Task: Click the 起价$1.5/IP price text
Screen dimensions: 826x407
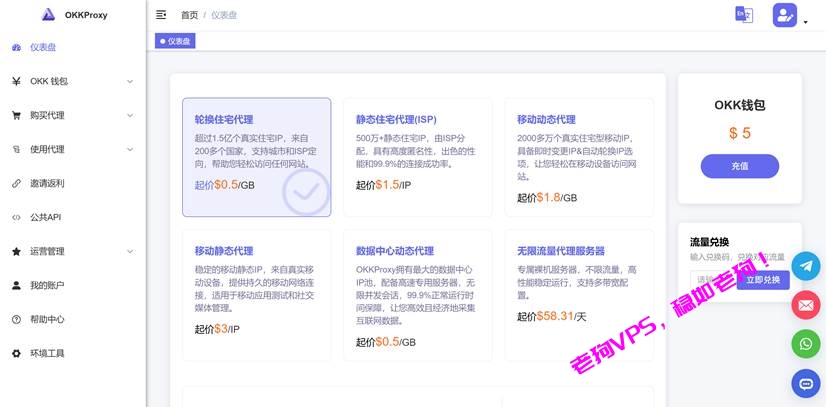Action: [383, 185]
